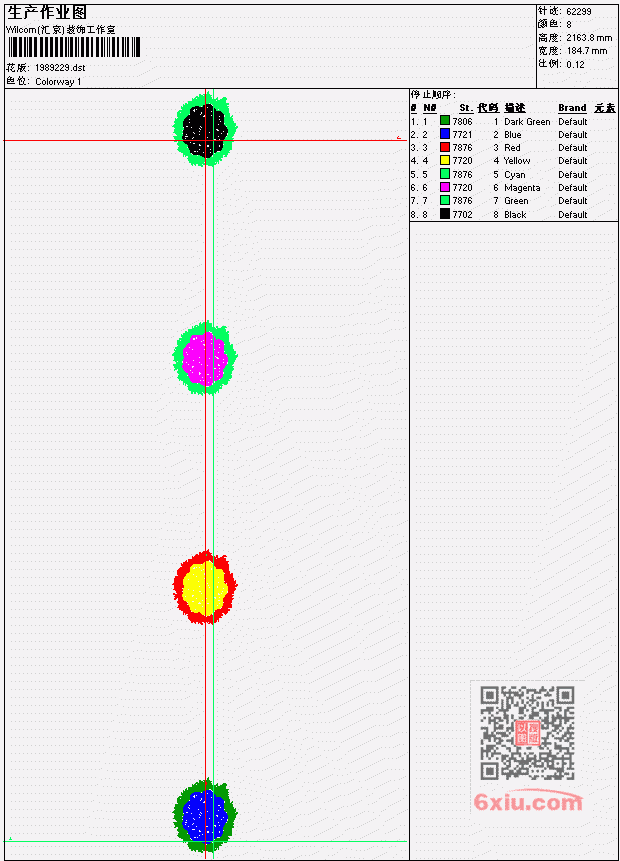Click the St. column header
The width and height of the screenshot is (620, 861).
(x=466, y=108)
